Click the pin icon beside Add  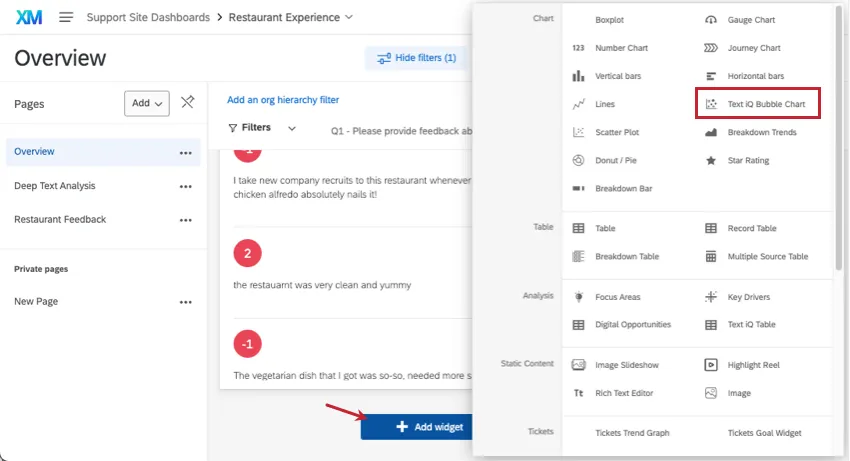pyautogui.click(x=187, y=103)
